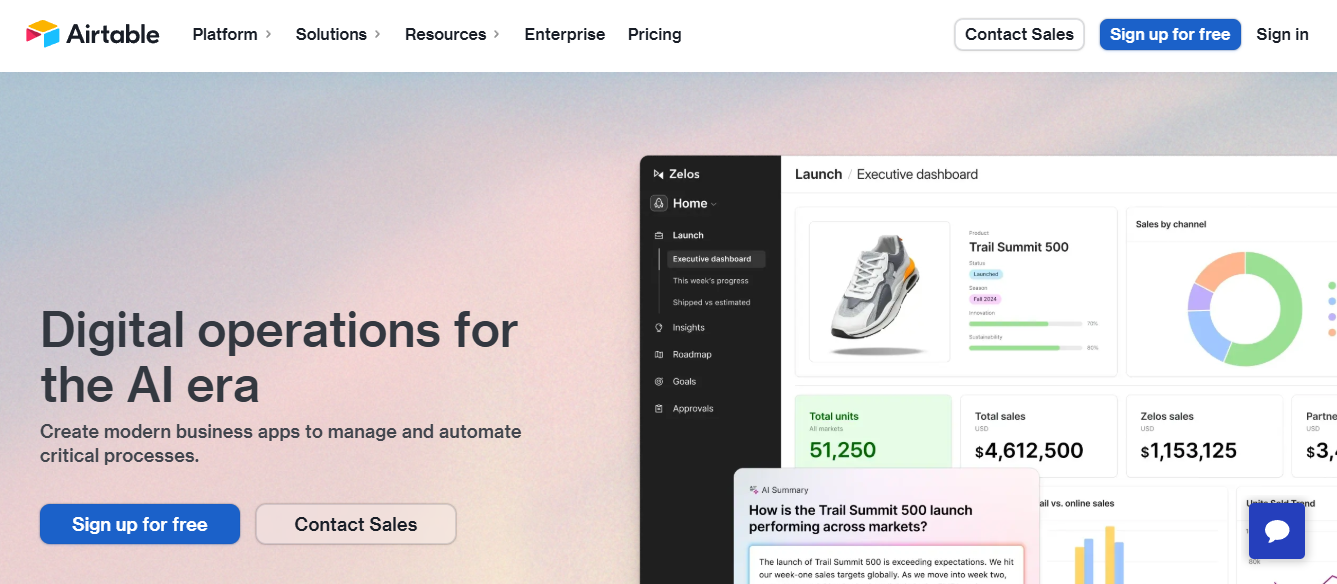This screenshot has height=584, width=1337.
Task: Open the Goals sidebar item
Action: pyautogui.click(x=685, y=382)
